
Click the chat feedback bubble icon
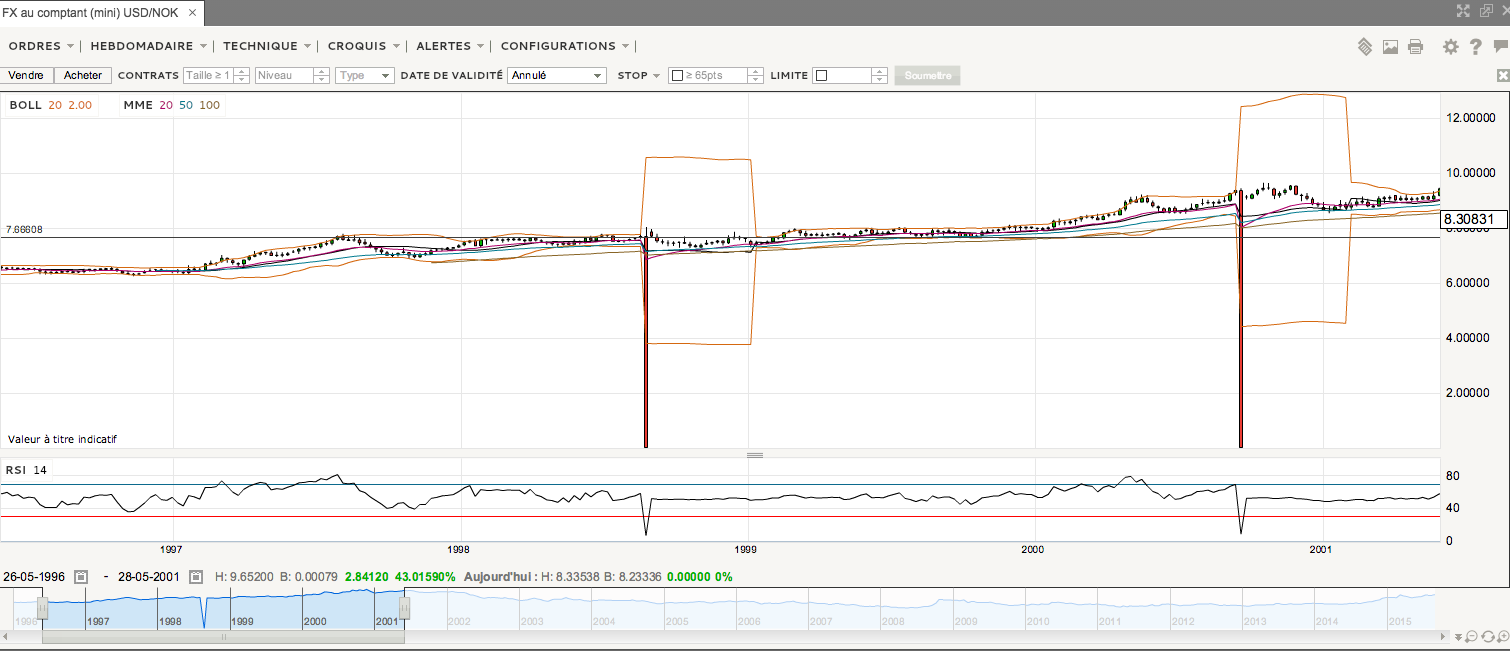(x=1500, y=46)
